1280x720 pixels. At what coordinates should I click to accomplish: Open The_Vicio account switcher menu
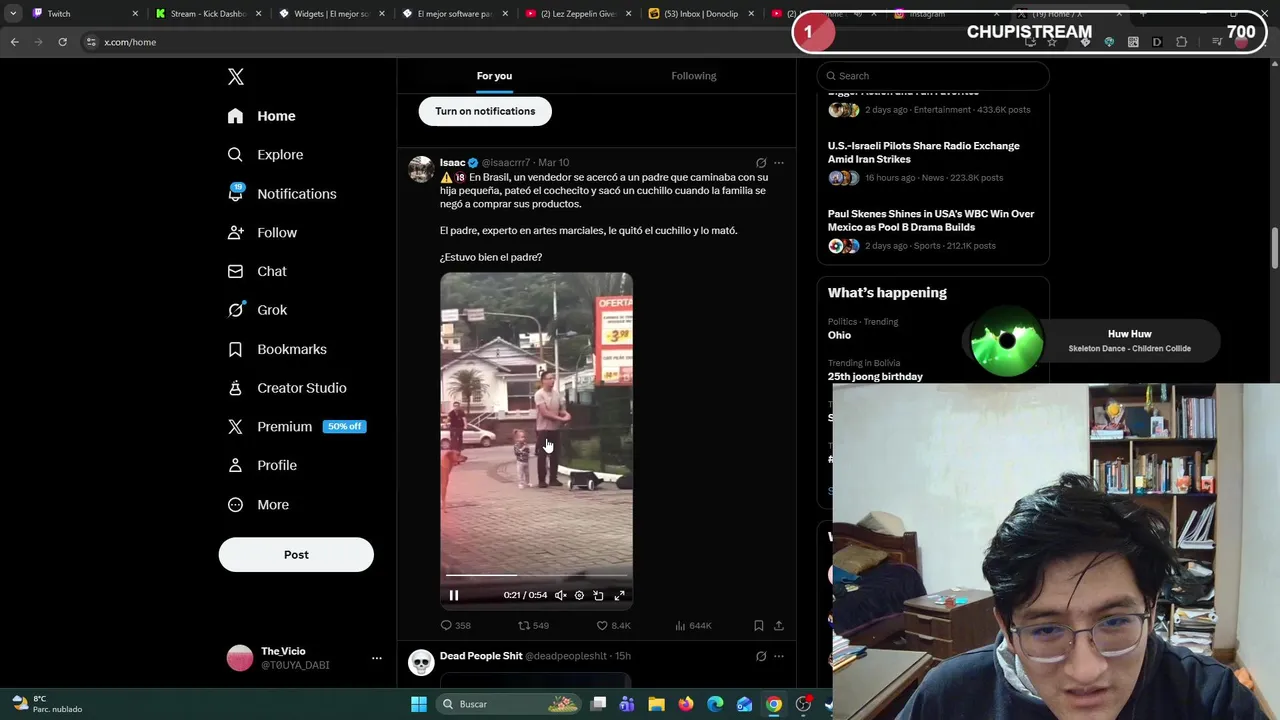click(376, 658)
